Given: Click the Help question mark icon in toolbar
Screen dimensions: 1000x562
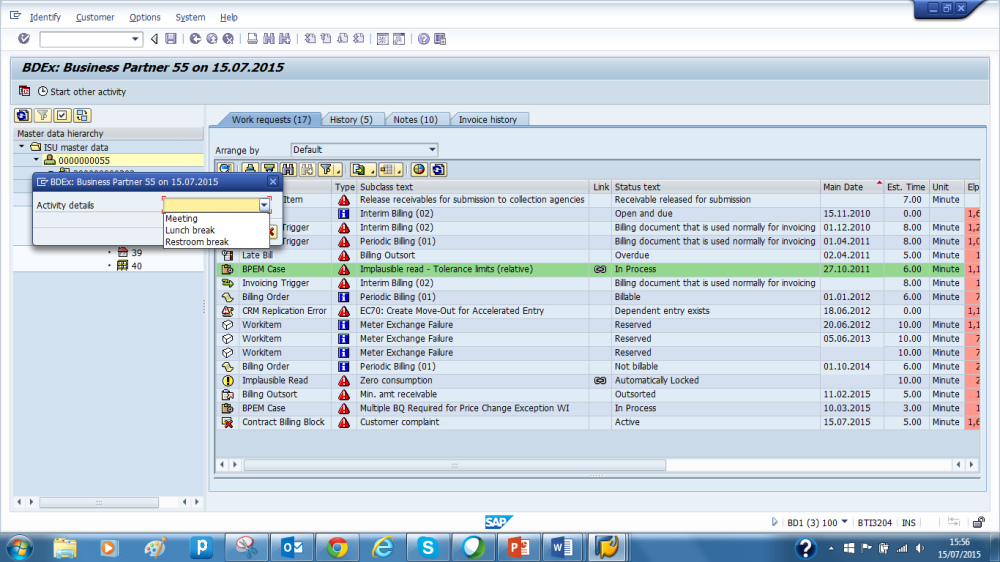Looking at the screenshot, I should point(423,39).
